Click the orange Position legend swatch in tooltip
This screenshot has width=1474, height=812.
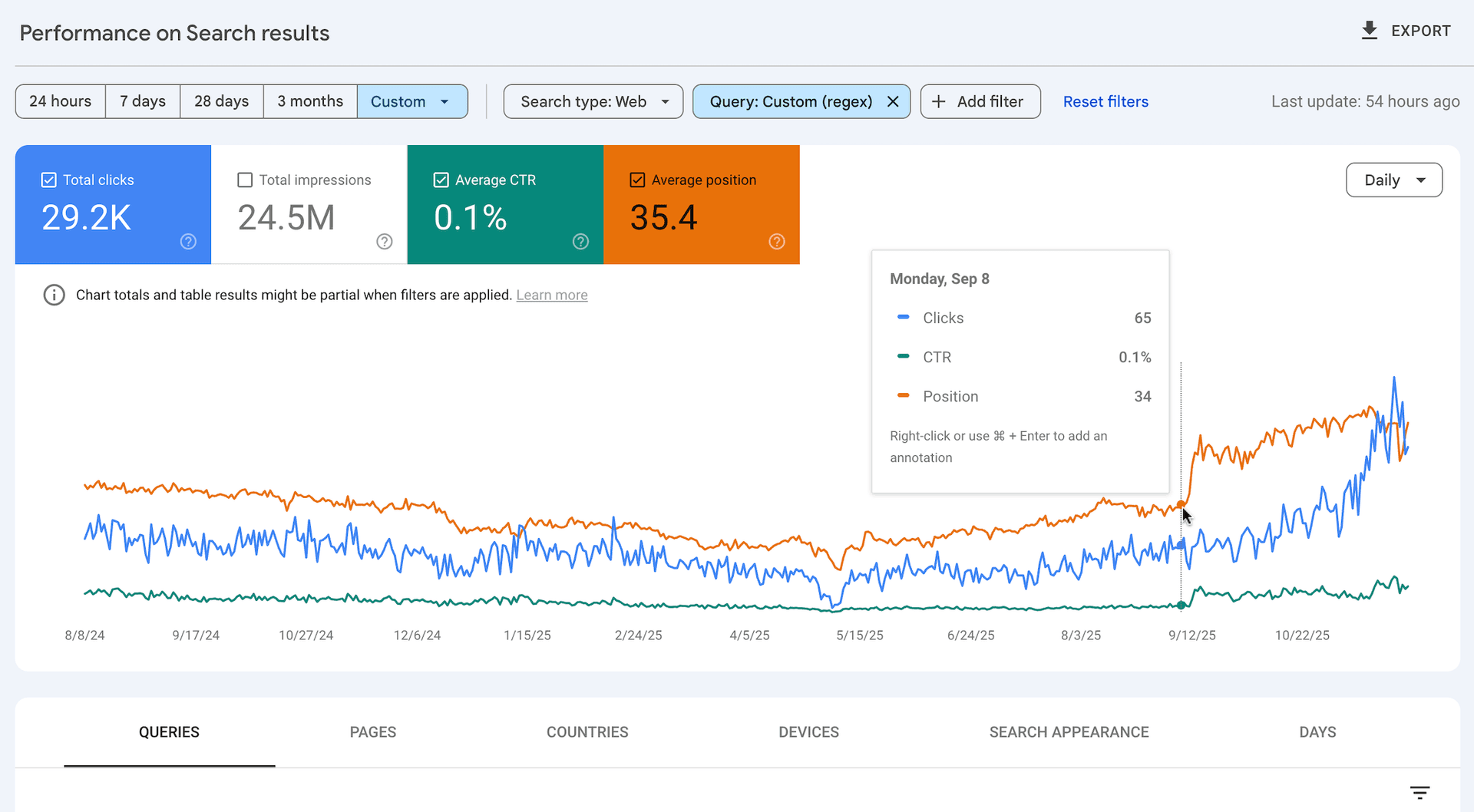point(904,395)
